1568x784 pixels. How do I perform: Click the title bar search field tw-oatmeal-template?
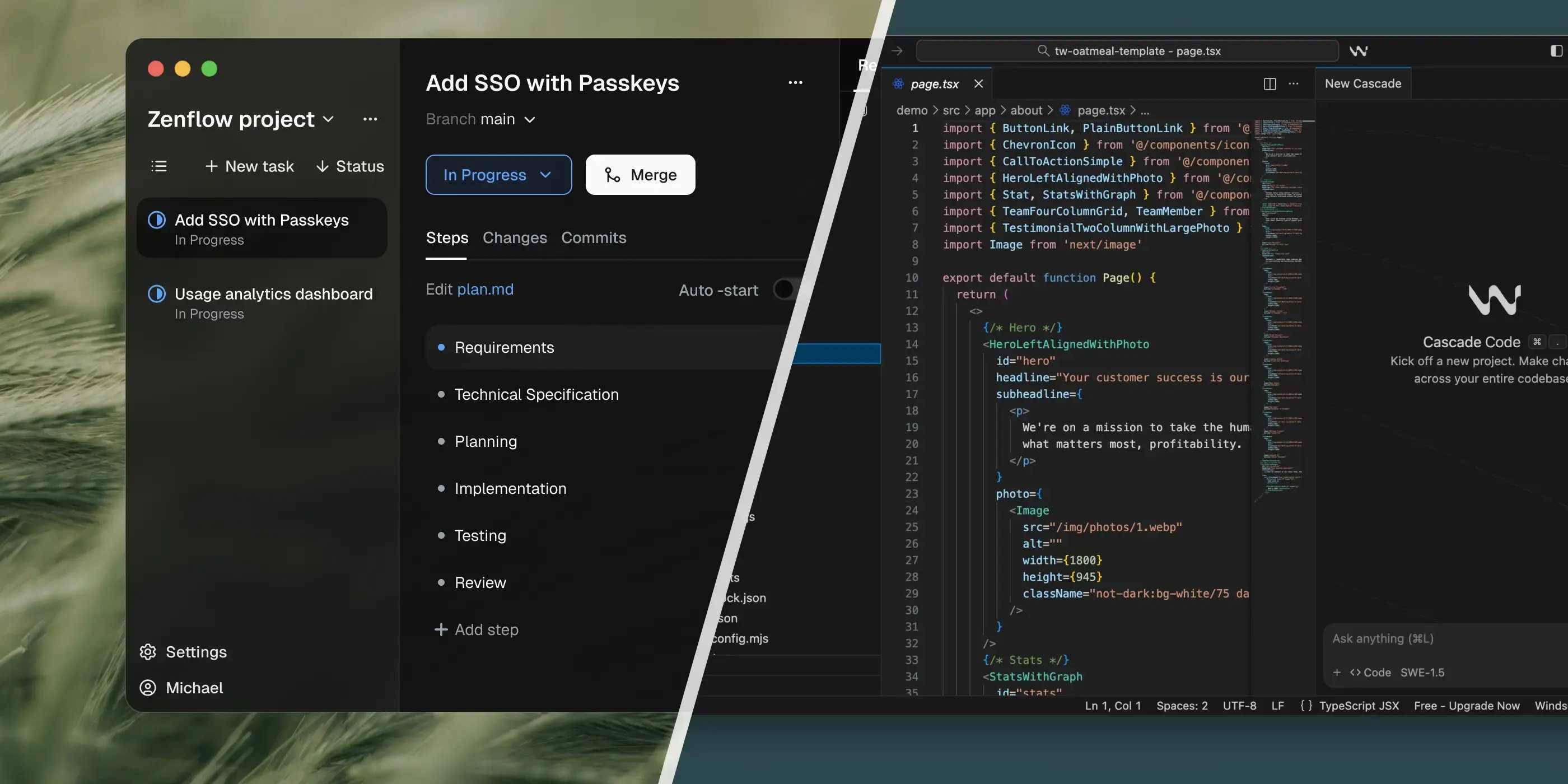[x=1127, y=51]
